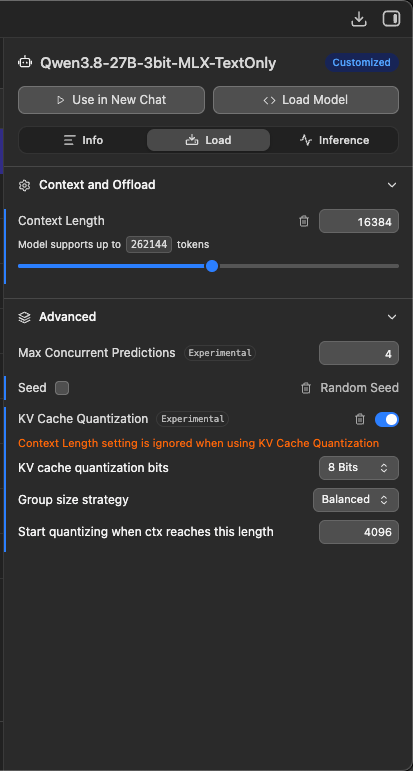Click the Advanced layers stack icon
Screen dimensions: 413x771
(x=24, y=317)
